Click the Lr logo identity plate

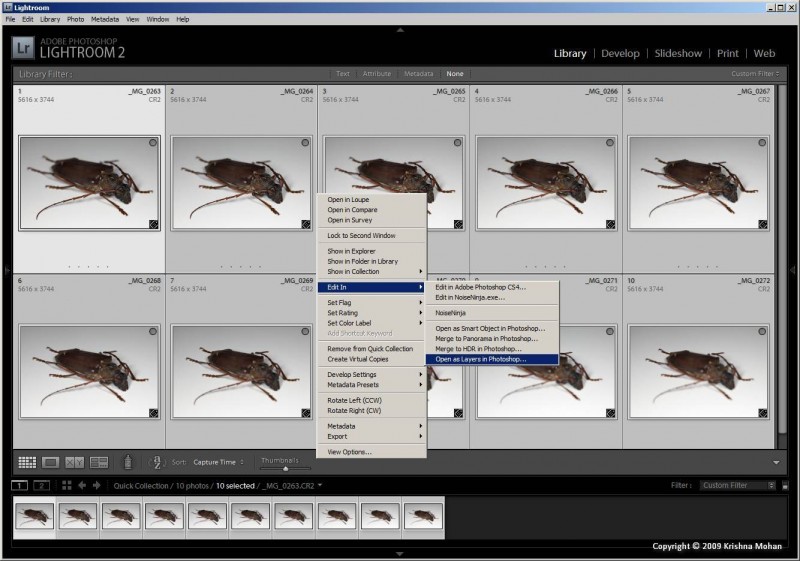click(23, 48)
